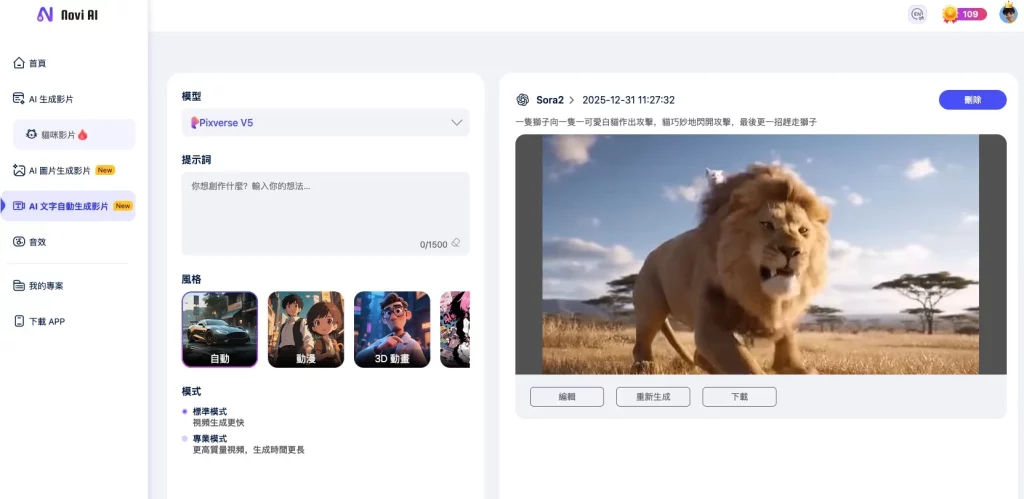The image size is (1024, 499).
Task: Select 標準模式 radio option
Action: coord(185,411)
